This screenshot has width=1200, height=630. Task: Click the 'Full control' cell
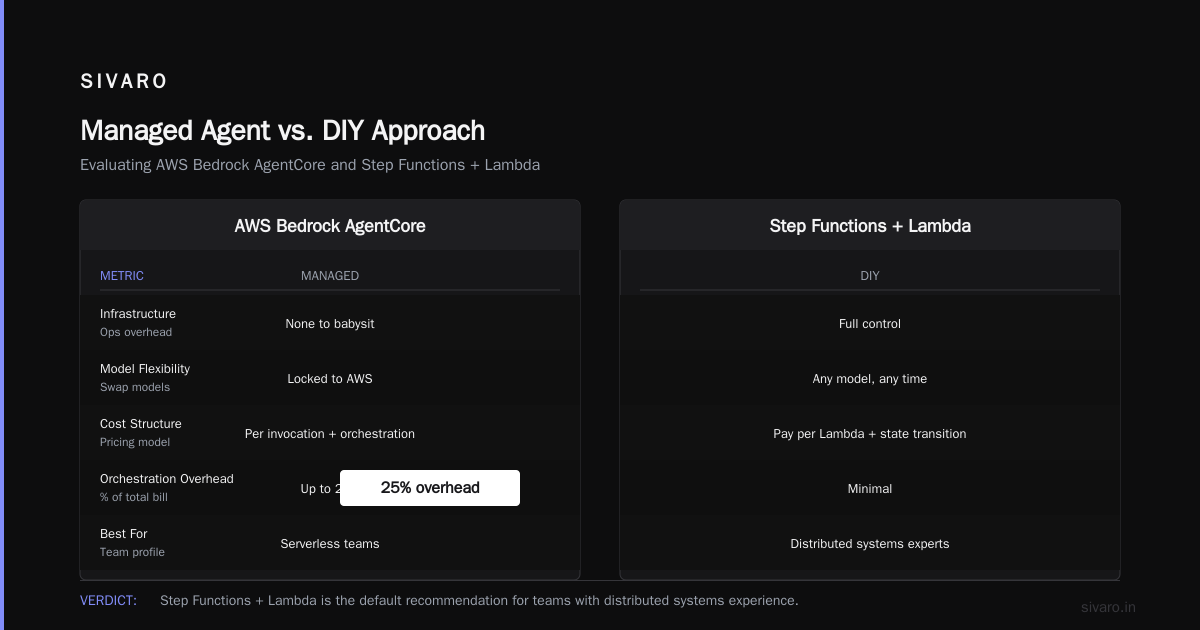click(x=870, y=324)
